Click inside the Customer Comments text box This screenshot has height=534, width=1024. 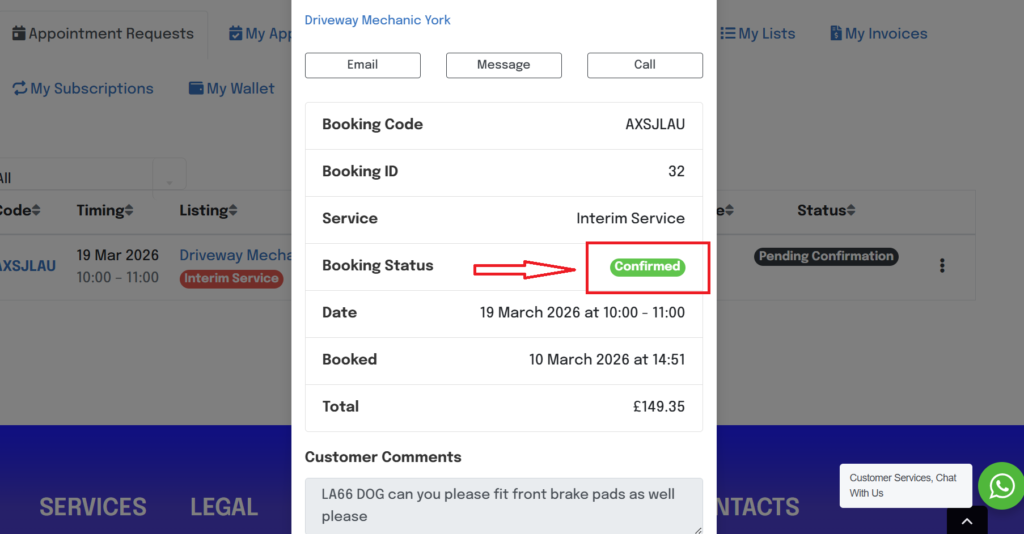(503, 505)
